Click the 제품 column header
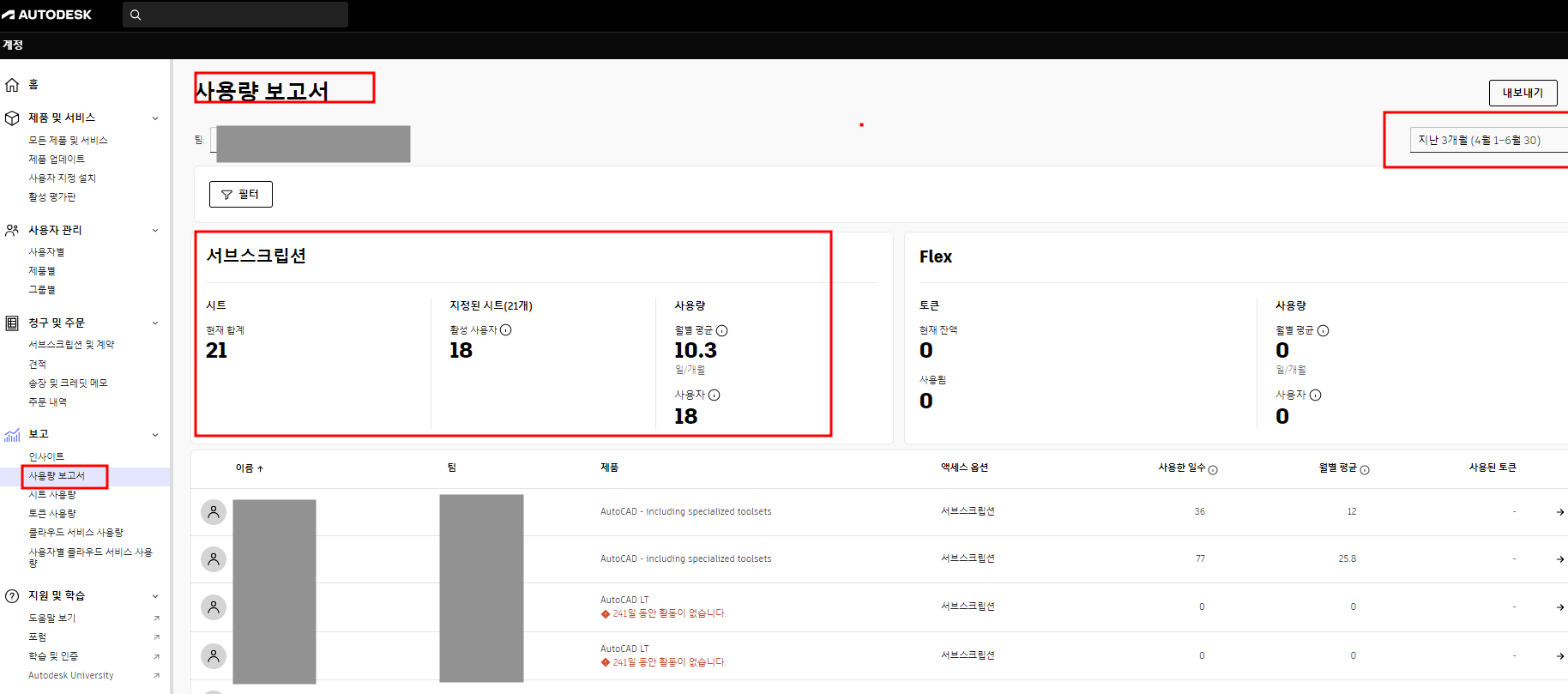Viewport: 1568px width, 694px height. click(609, 468)
